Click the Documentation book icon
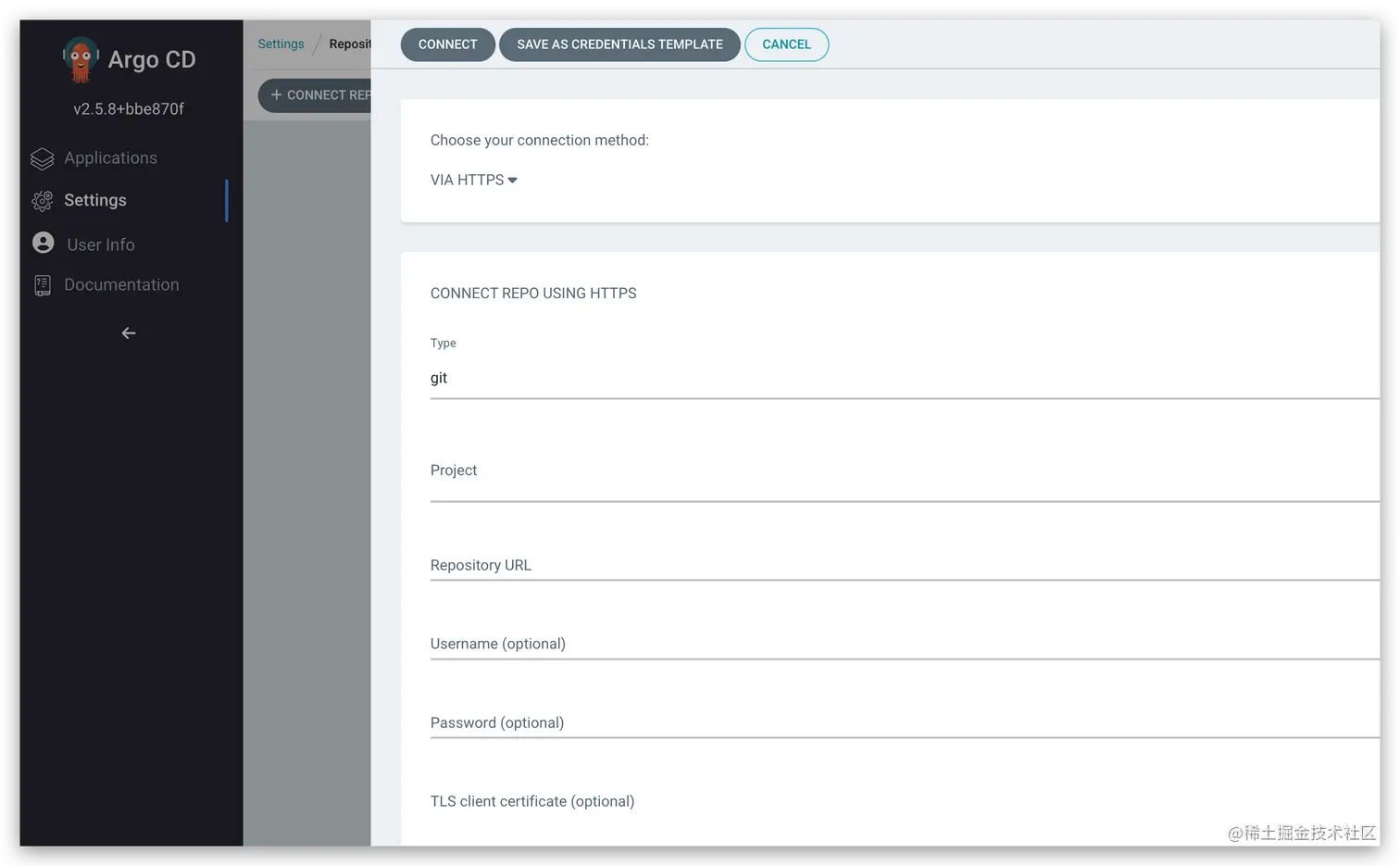1400x866 pixels. coord(43,285)
